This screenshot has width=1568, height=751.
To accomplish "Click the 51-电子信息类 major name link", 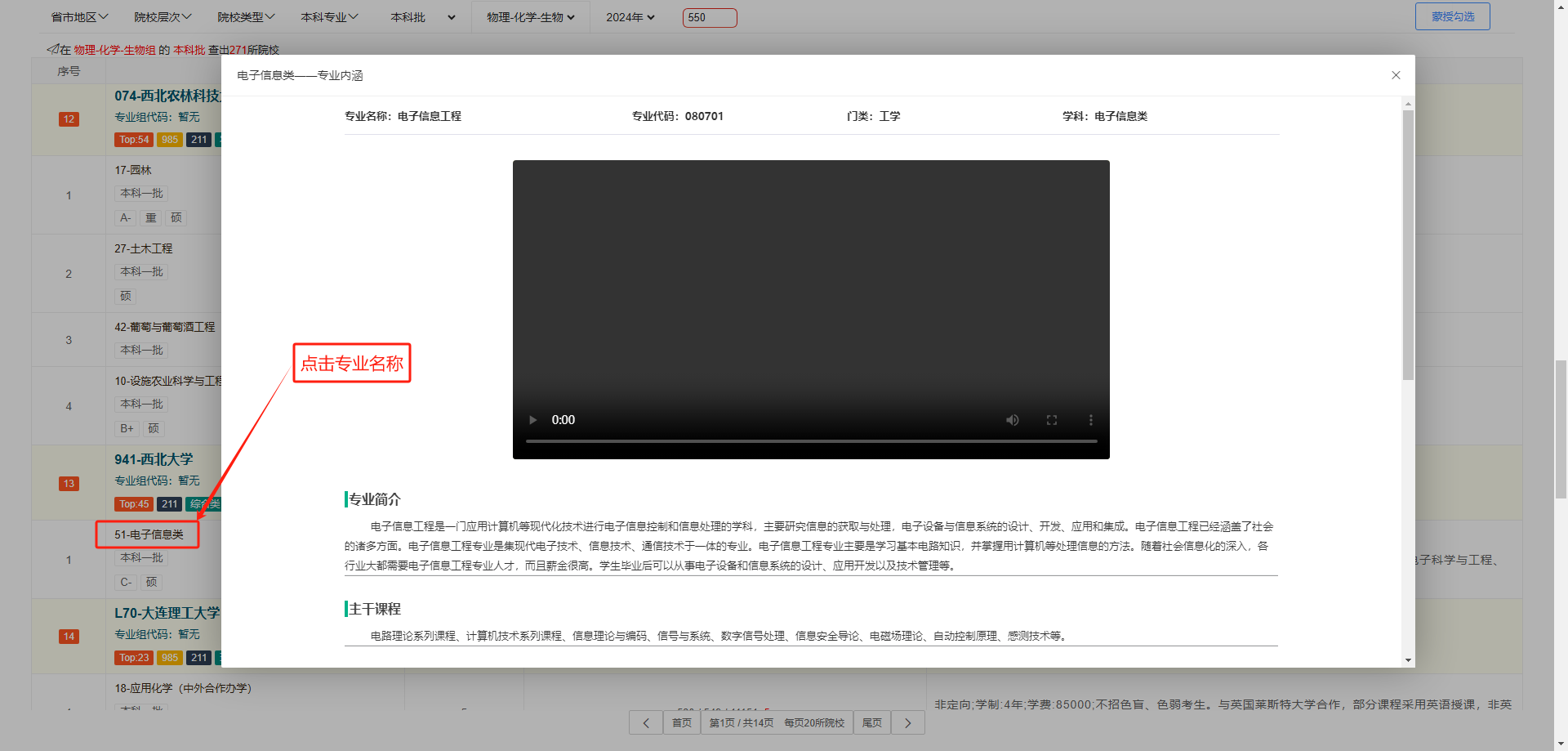I will click(x=149, y=534).
